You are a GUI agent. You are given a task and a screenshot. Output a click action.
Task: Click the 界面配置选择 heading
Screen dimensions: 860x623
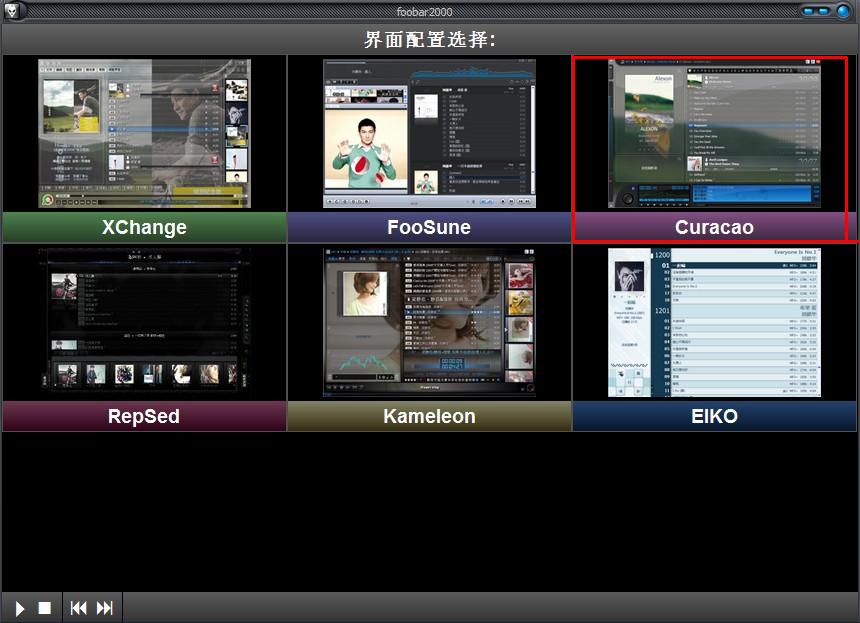tap(430, 39)
